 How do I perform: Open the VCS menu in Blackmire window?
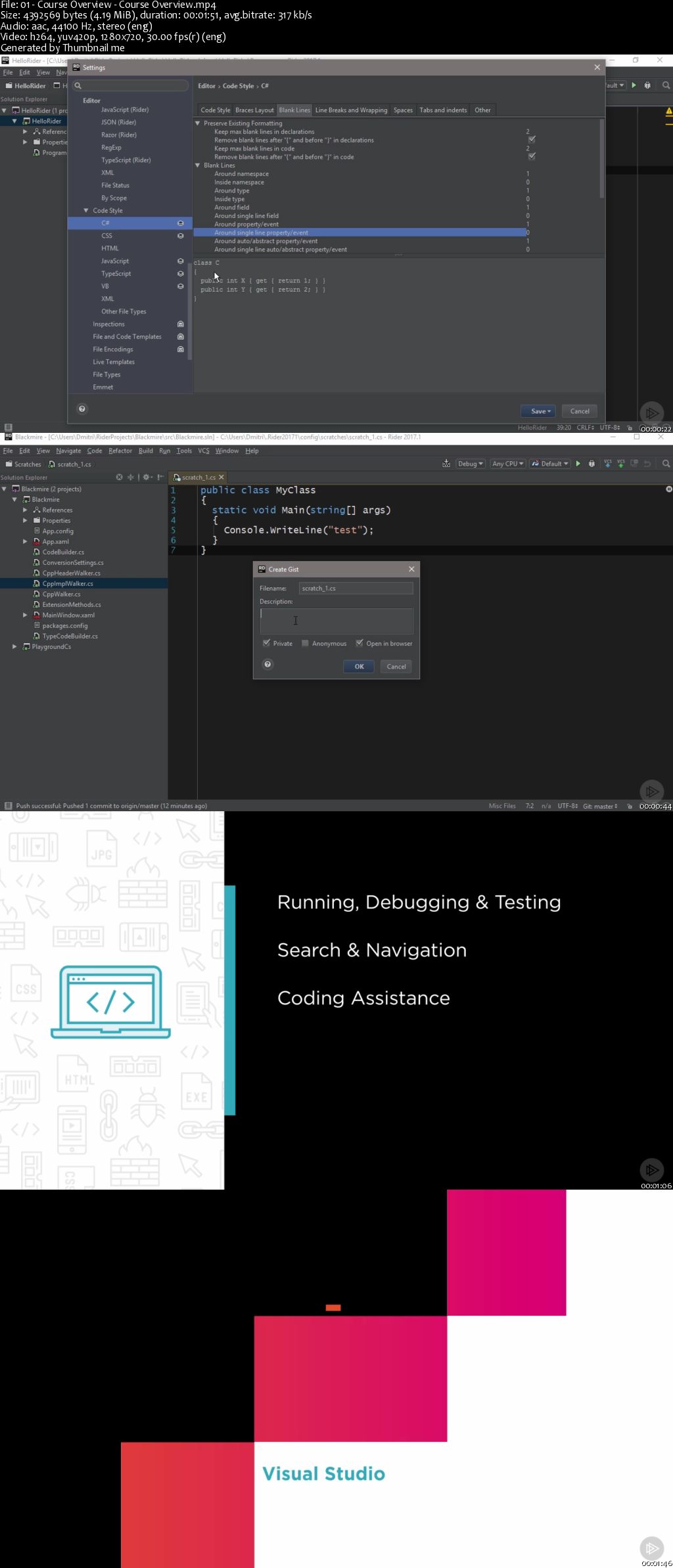[x=204, y=451]
